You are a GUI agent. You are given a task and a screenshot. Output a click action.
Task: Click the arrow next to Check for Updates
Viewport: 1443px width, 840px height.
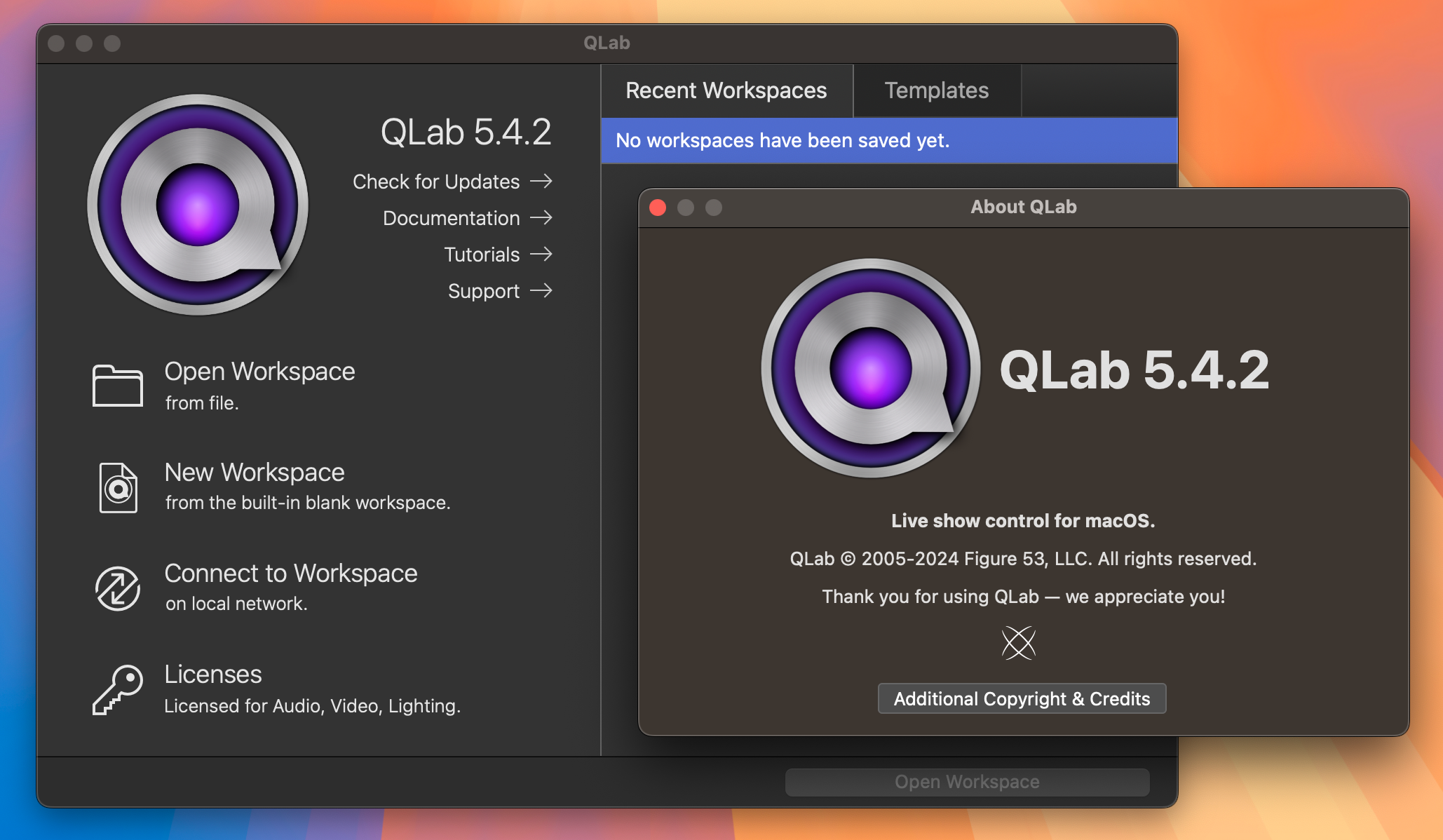[x=541, y=182]
